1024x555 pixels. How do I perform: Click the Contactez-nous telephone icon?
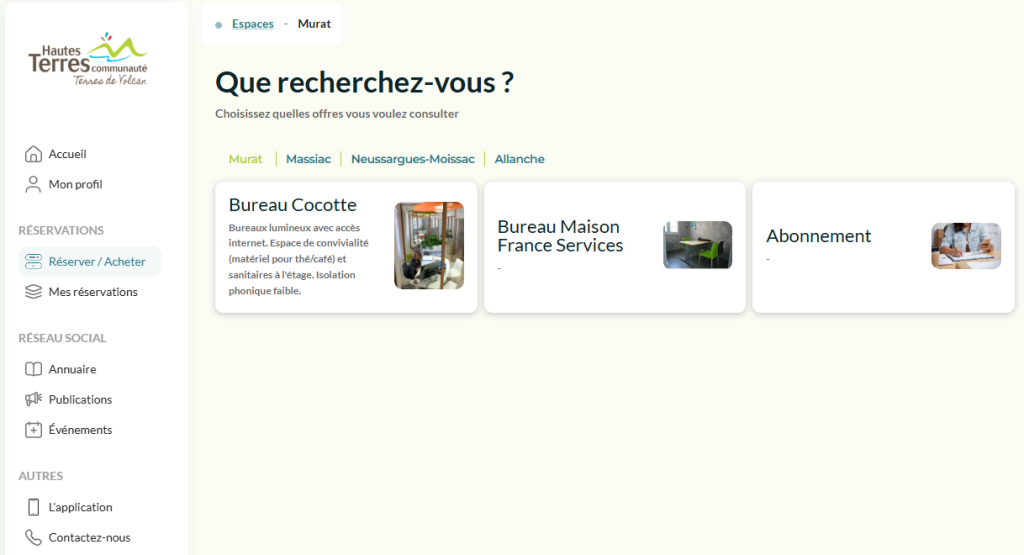tap(33, 537)
